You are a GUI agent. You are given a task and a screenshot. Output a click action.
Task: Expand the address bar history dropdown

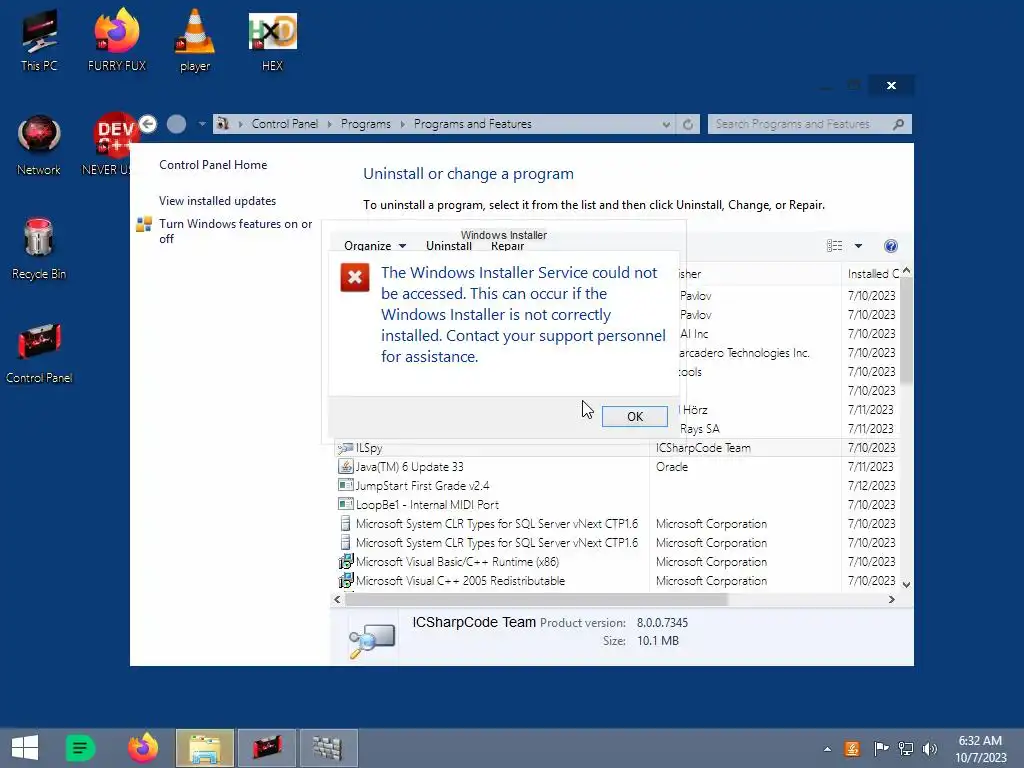tap(665, 124)
